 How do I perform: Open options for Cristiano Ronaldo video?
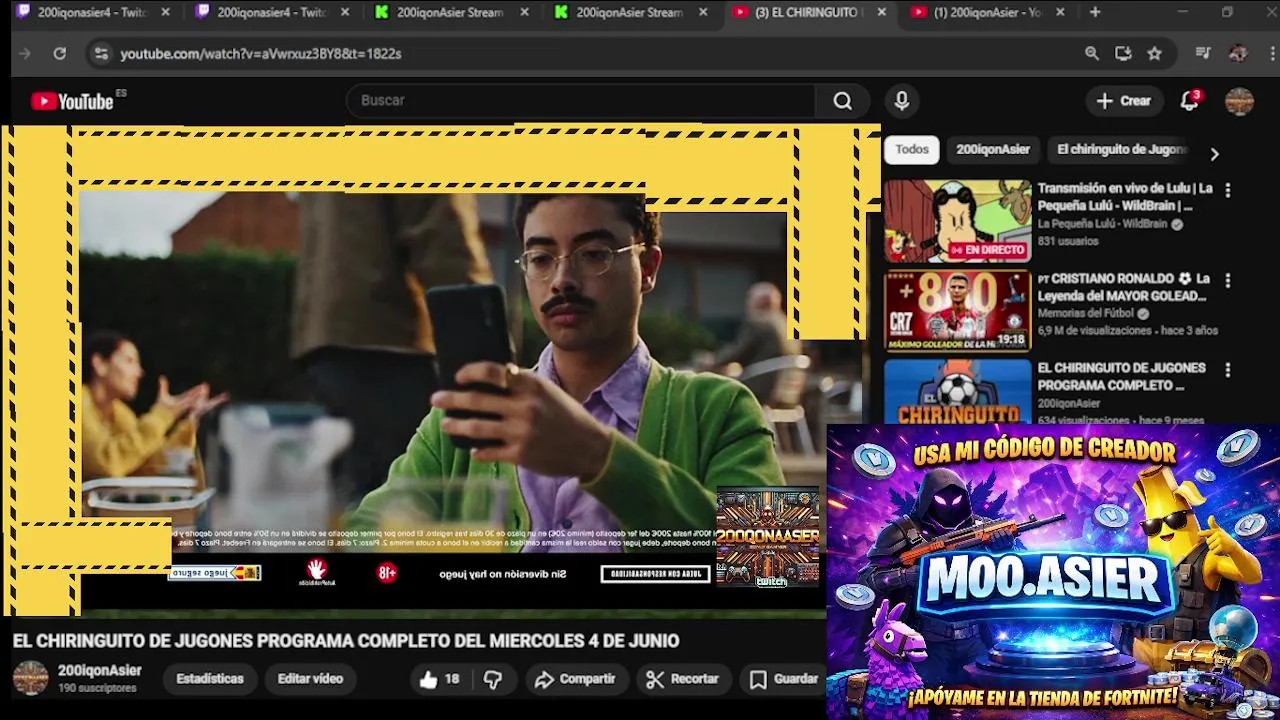pos(1228,281)
